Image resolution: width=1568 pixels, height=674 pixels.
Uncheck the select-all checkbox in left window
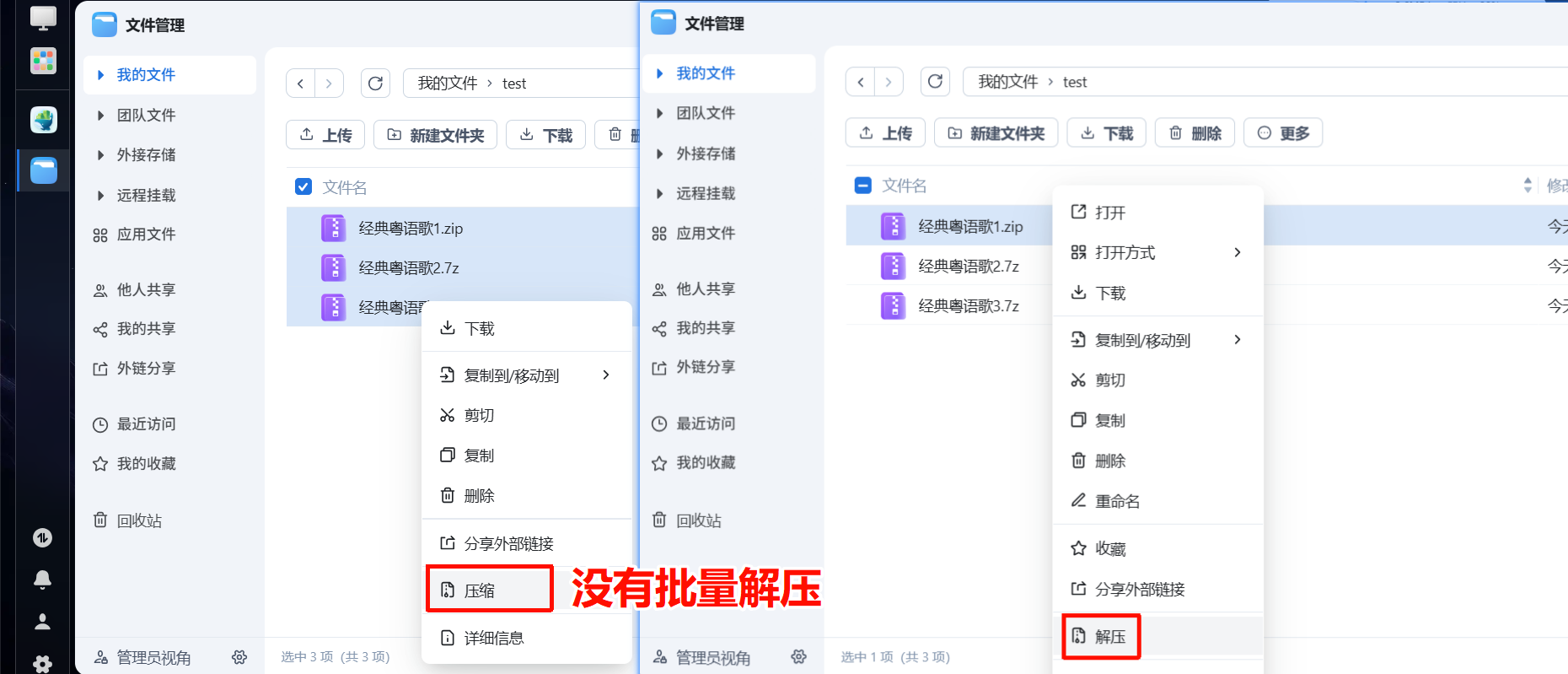303,186
